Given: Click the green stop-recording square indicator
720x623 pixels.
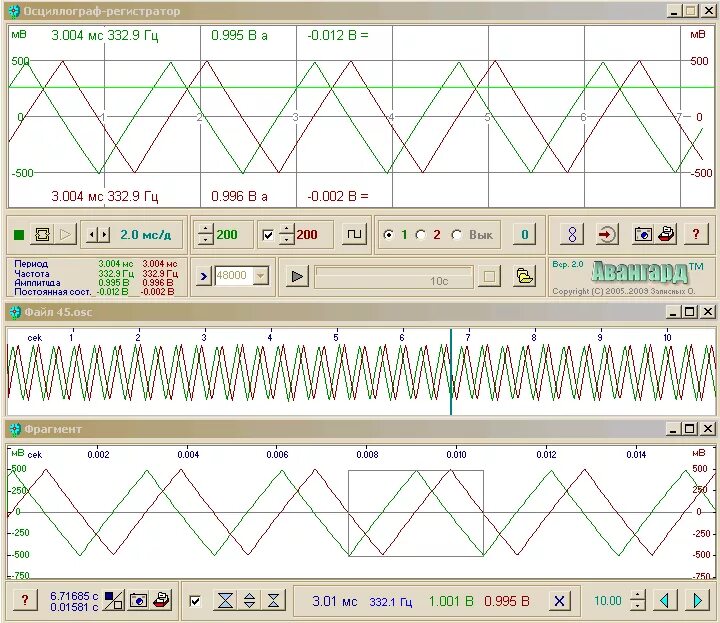Looking at the screenshot, I should click(19, 235).
